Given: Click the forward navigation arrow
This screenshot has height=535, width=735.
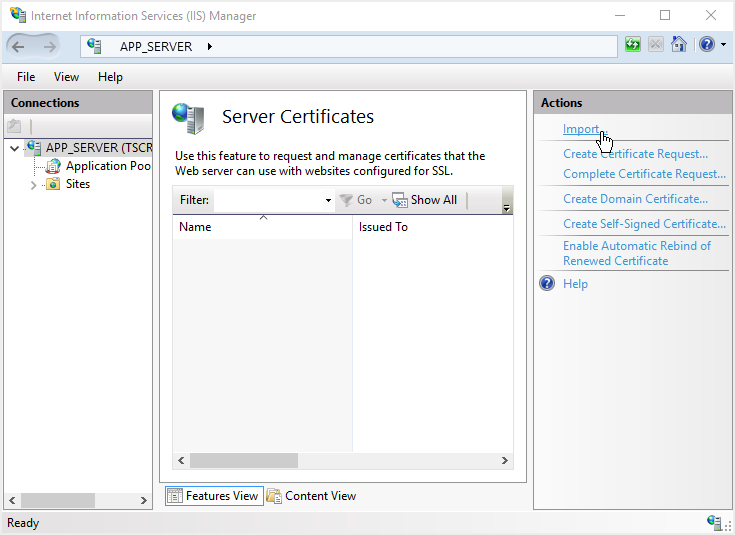Looking at the screenshot, I should click(49, 46).
